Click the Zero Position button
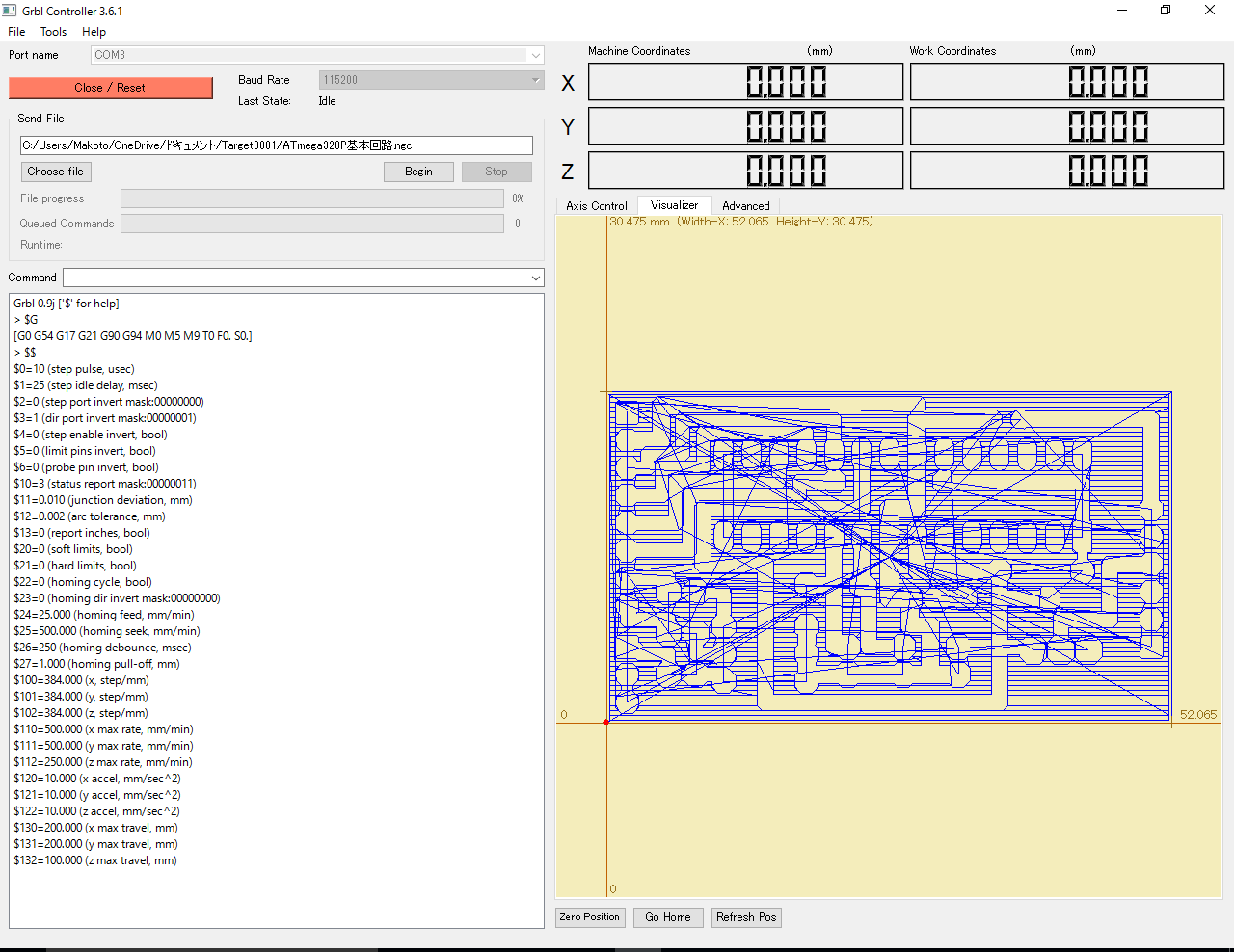 coord(590,917)
